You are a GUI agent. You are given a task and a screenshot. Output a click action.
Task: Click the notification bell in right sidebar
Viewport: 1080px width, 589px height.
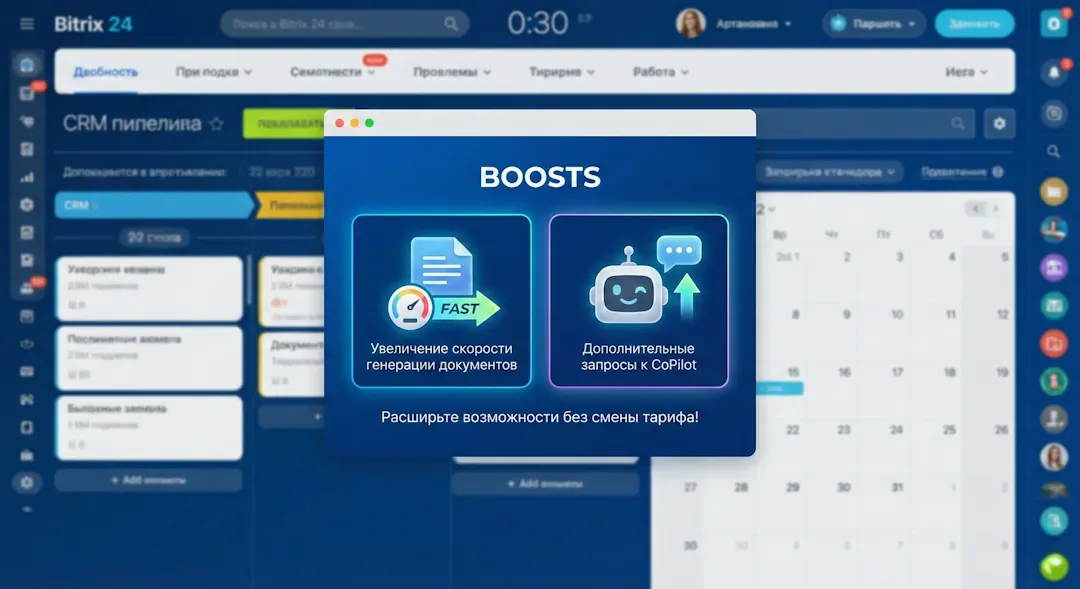coord(1054,72)
